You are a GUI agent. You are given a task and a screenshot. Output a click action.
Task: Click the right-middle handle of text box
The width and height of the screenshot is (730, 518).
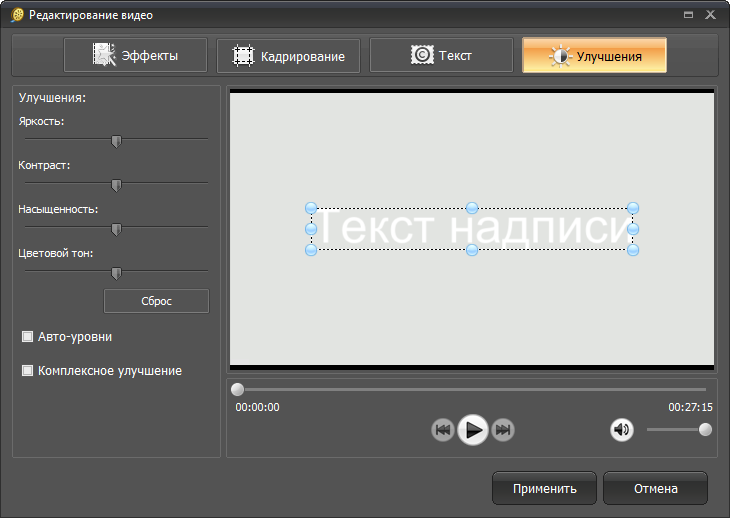(633, 229)
